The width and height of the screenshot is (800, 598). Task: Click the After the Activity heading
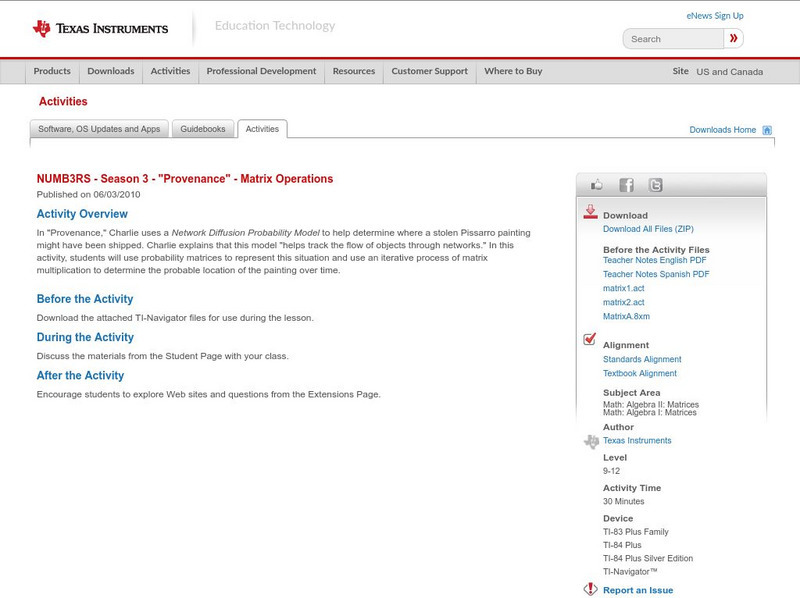coord(80,376)
